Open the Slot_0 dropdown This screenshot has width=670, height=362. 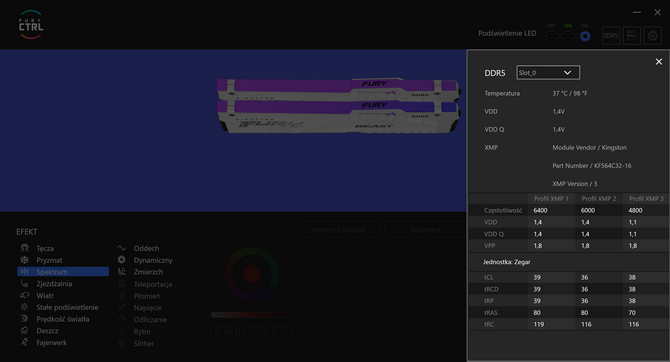(548, 73)
